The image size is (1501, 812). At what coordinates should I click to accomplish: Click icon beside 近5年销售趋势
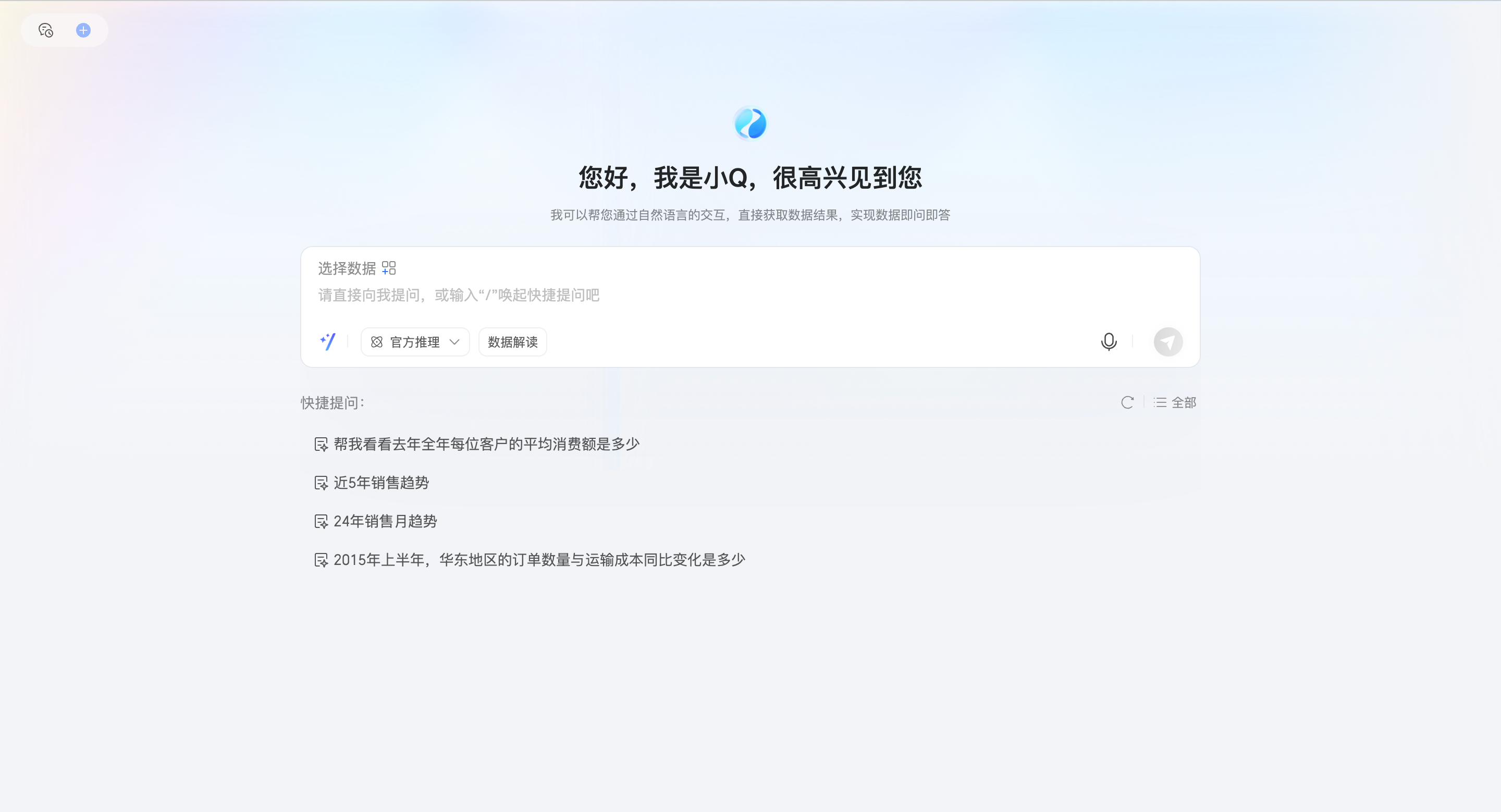click(x=321, y=483)
